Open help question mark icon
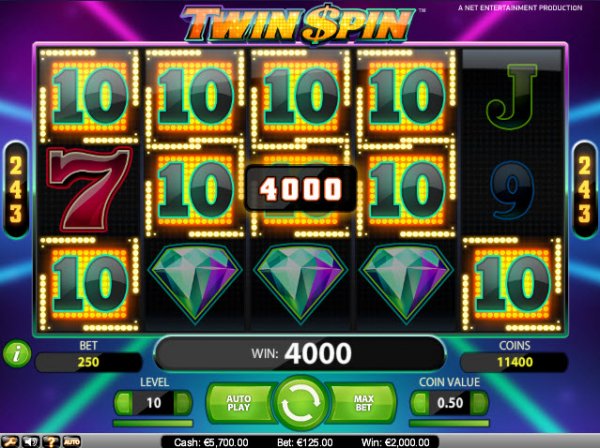This screenshot has height=448, width=600. pos(51,442)
